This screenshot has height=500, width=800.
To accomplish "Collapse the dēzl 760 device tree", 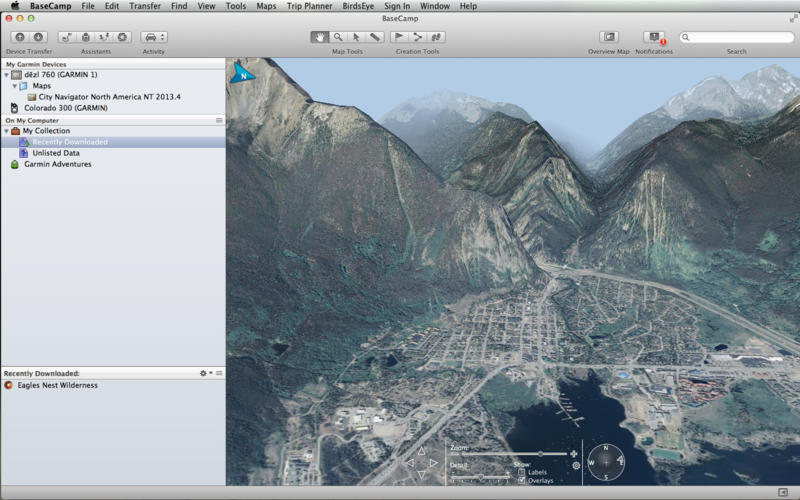I will pos(6,75).
